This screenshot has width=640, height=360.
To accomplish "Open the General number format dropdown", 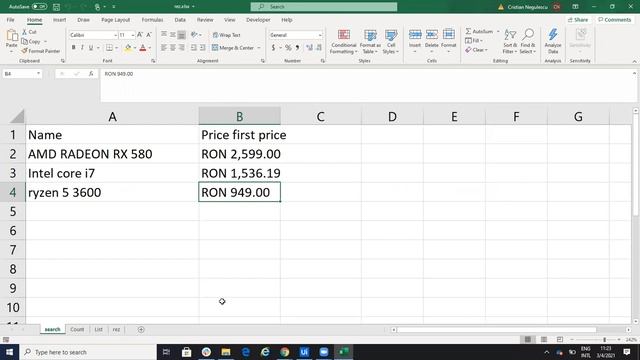I will coord(320,35).
